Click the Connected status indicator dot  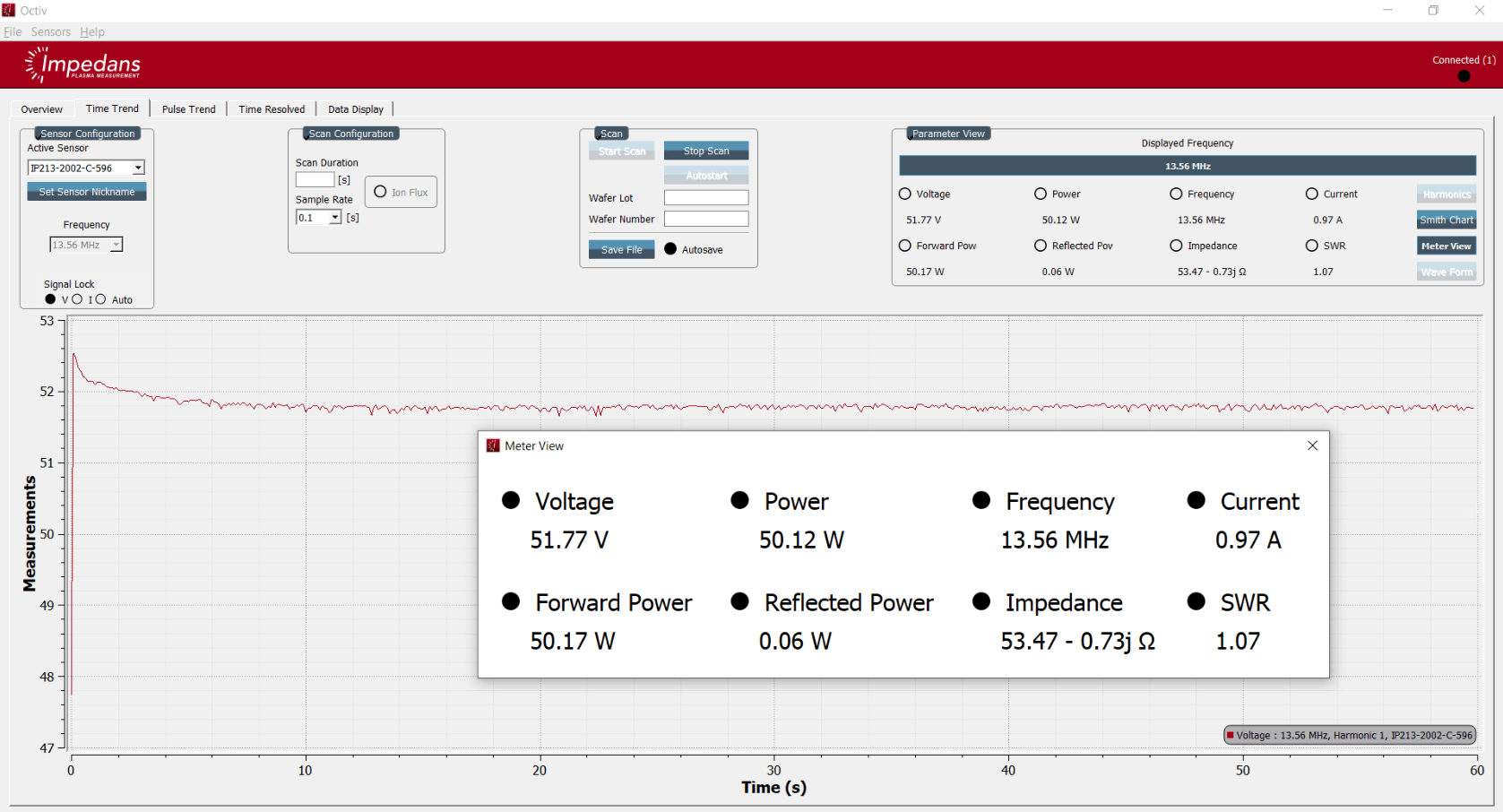1464,76
